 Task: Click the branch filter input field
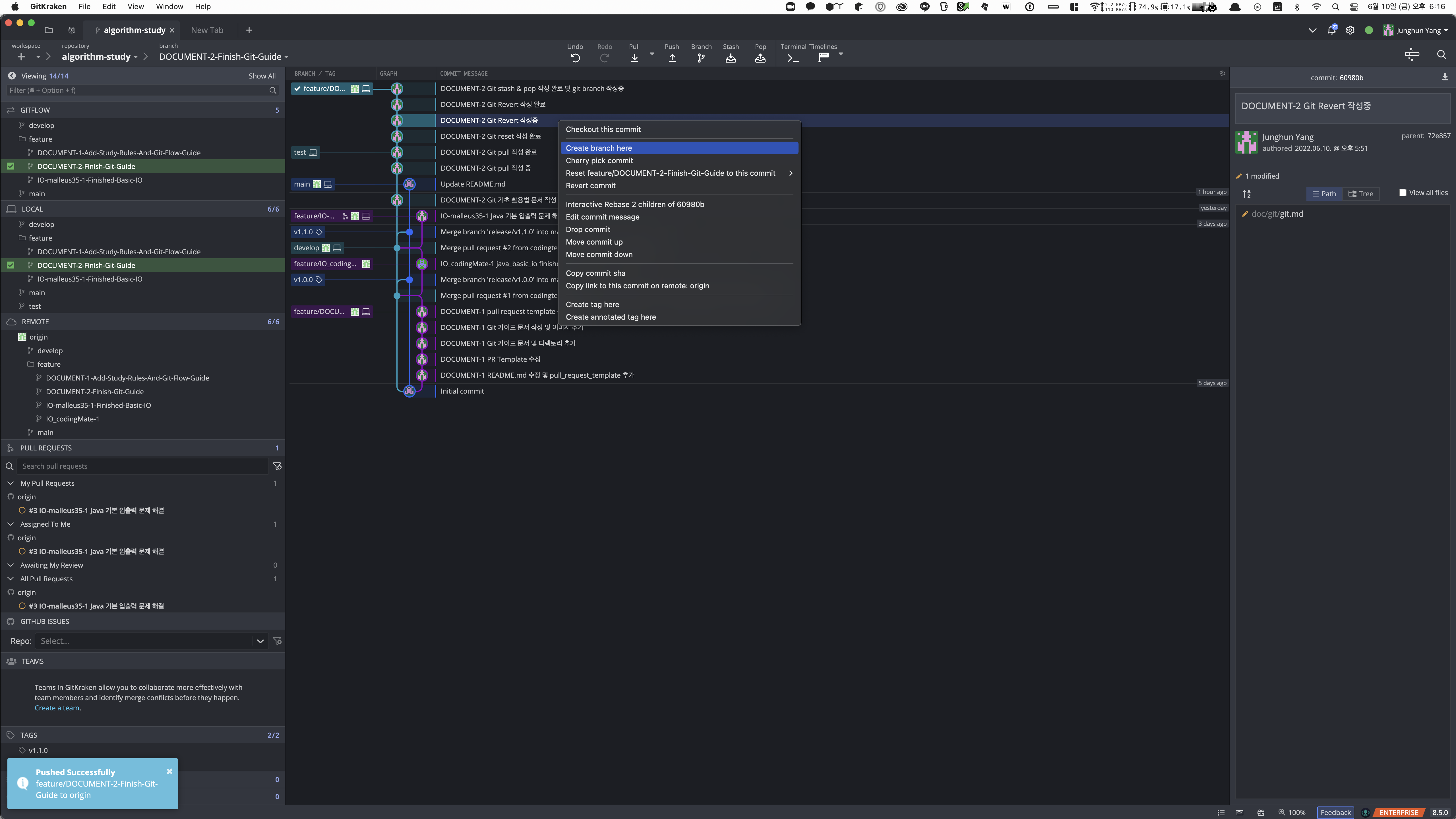click(142, 90)
